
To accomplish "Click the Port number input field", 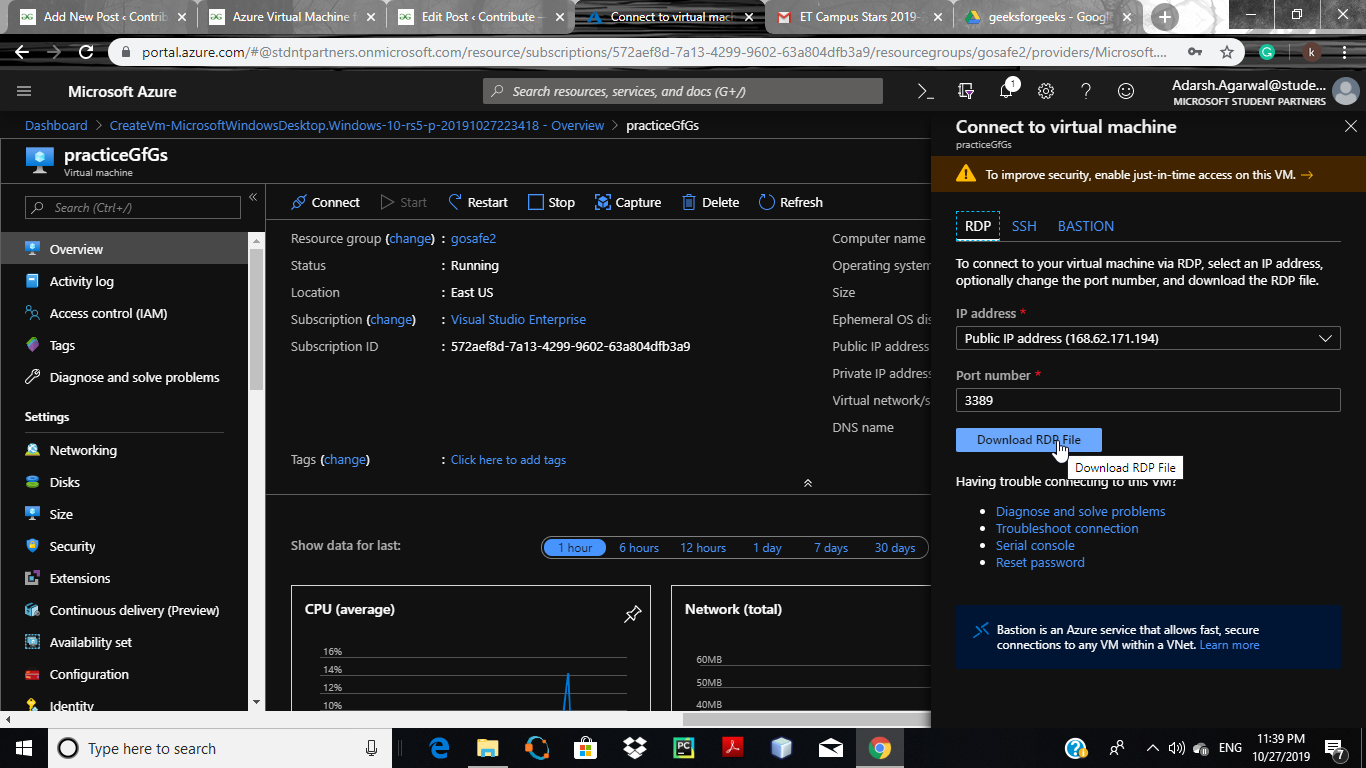I will 1147,400.
